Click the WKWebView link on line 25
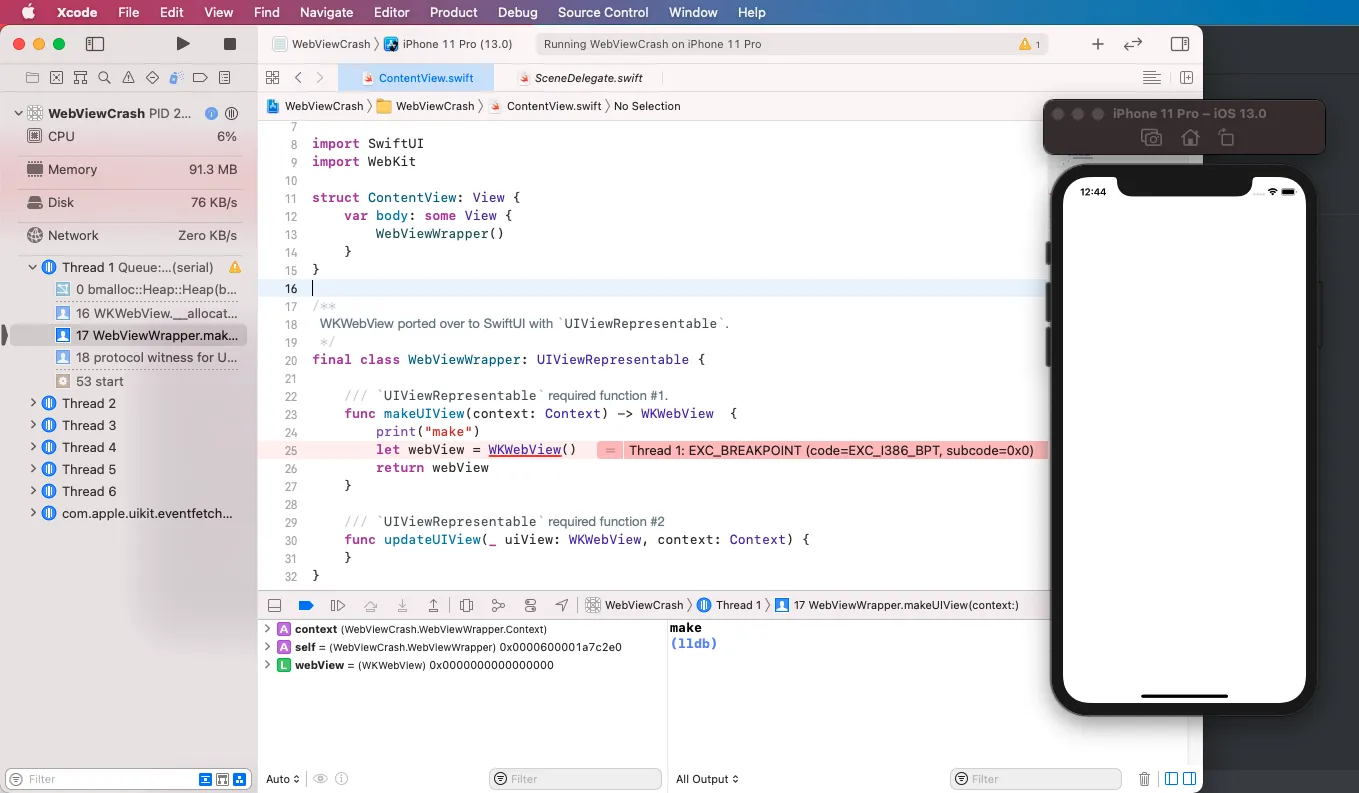 click(x=524, y=450)
